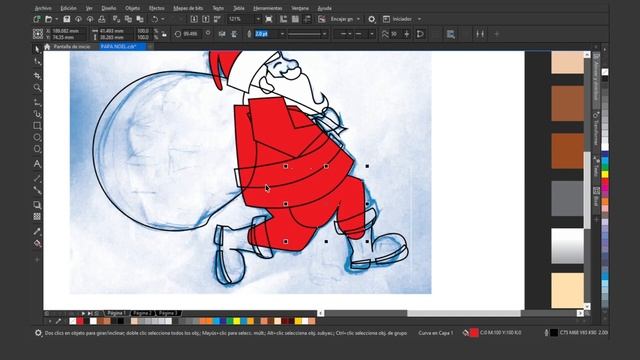640x360 pixels.
Task: Toggle the close curve button
Action: [420, 34]
